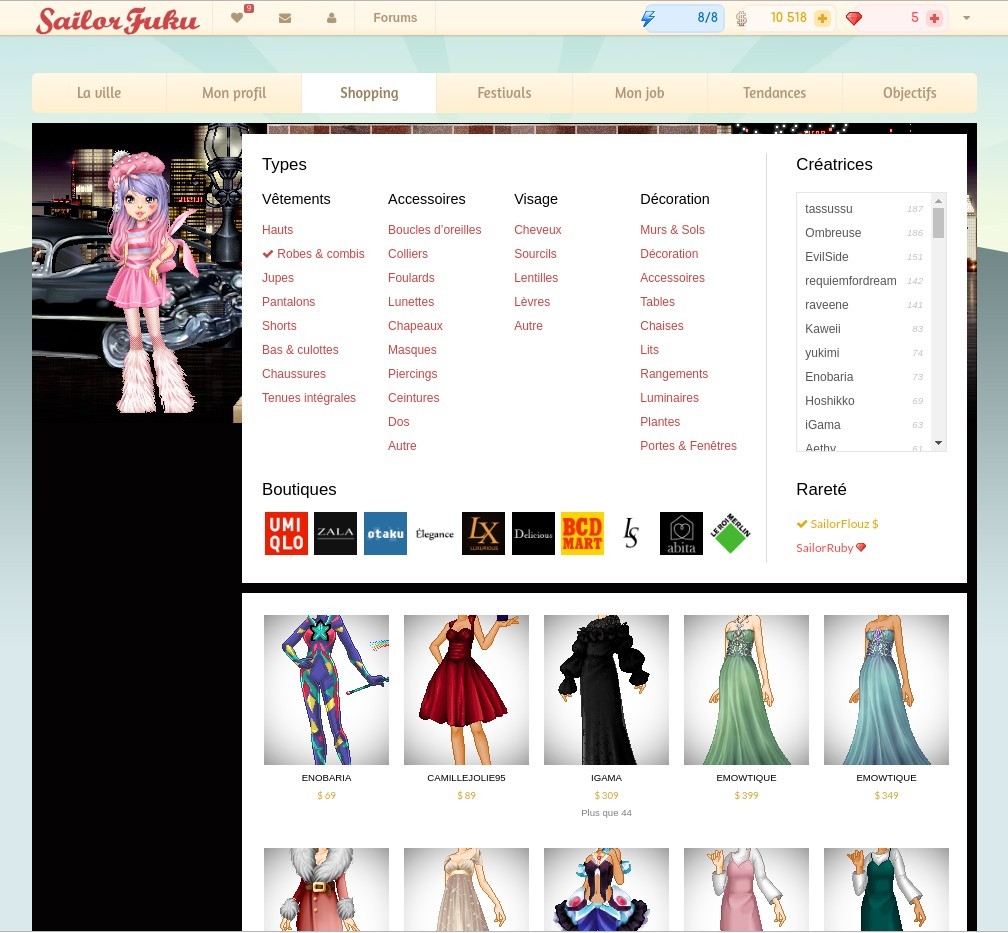The width and height of the screenshot is (1008, 933).
Task: Open the Mon job tab
Action: [639, 93]
